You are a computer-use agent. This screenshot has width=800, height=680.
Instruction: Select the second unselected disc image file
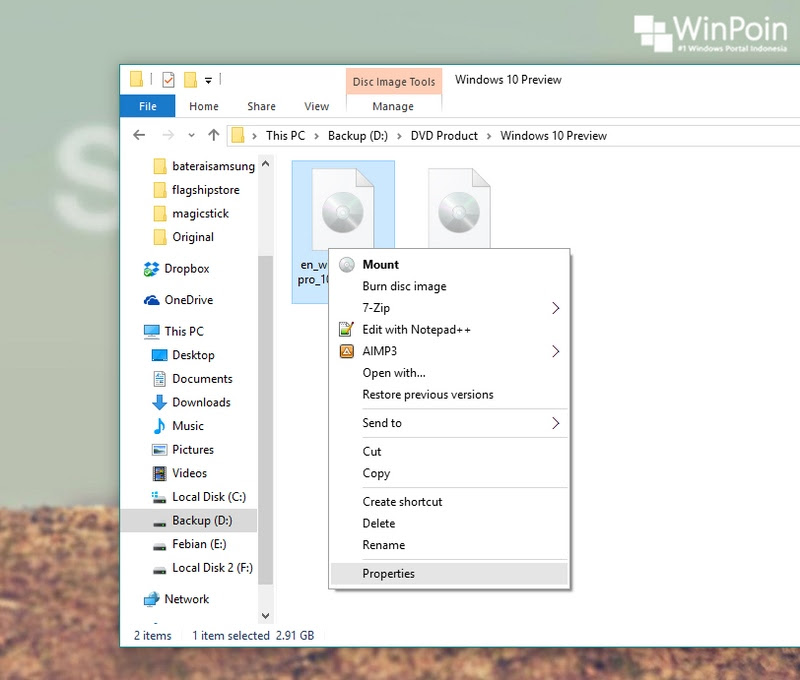click(459, 208)
